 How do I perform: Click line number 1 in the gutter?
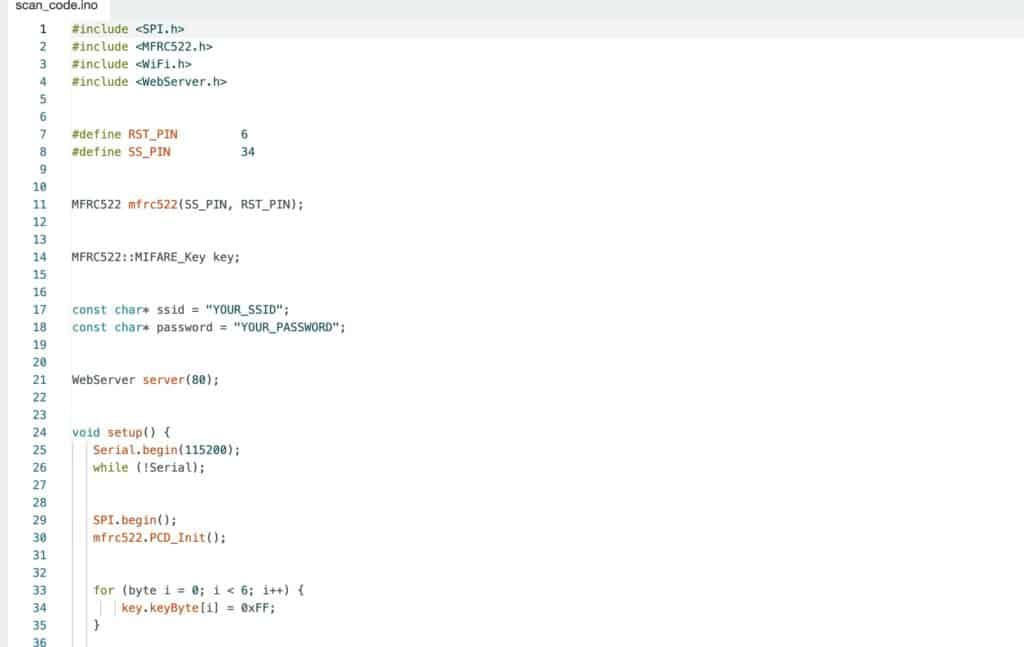(43, 29)
